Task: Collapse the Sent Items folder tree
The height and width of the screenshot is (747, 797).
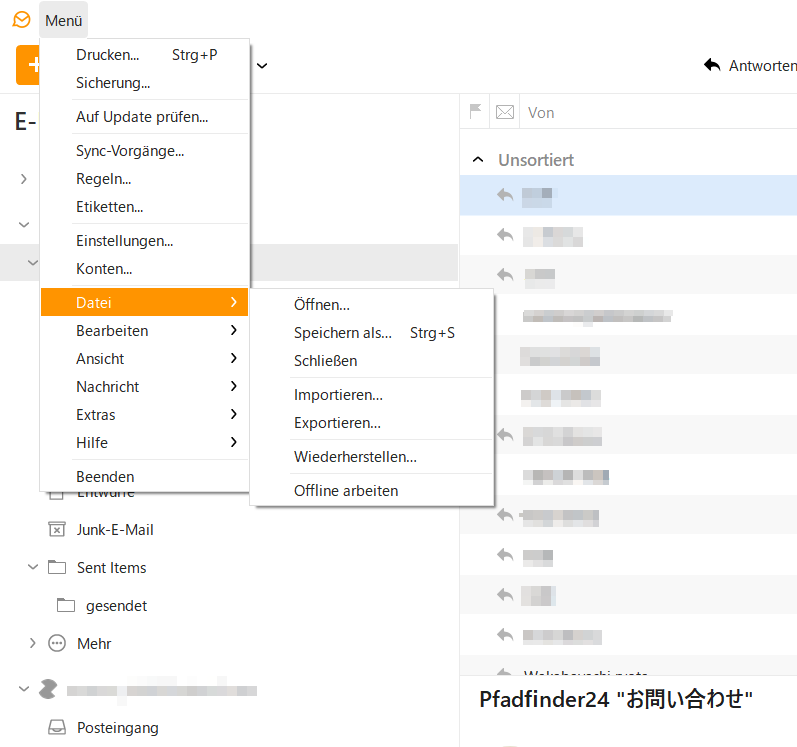Action: pyautogui.click(x=32, y=567)
